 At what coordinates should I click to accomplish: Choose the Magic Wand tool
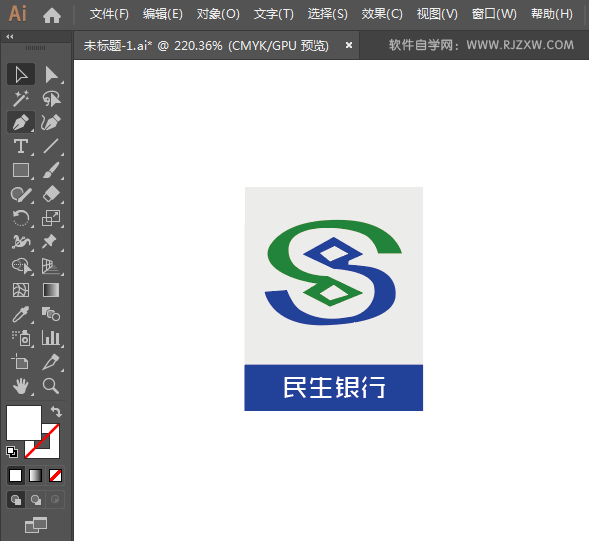pyautogui.click(x=21, y=98)
